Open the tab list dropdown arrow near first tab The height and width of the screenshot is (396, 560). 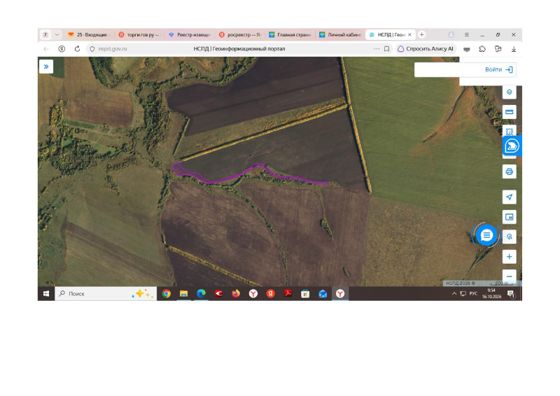56,35
